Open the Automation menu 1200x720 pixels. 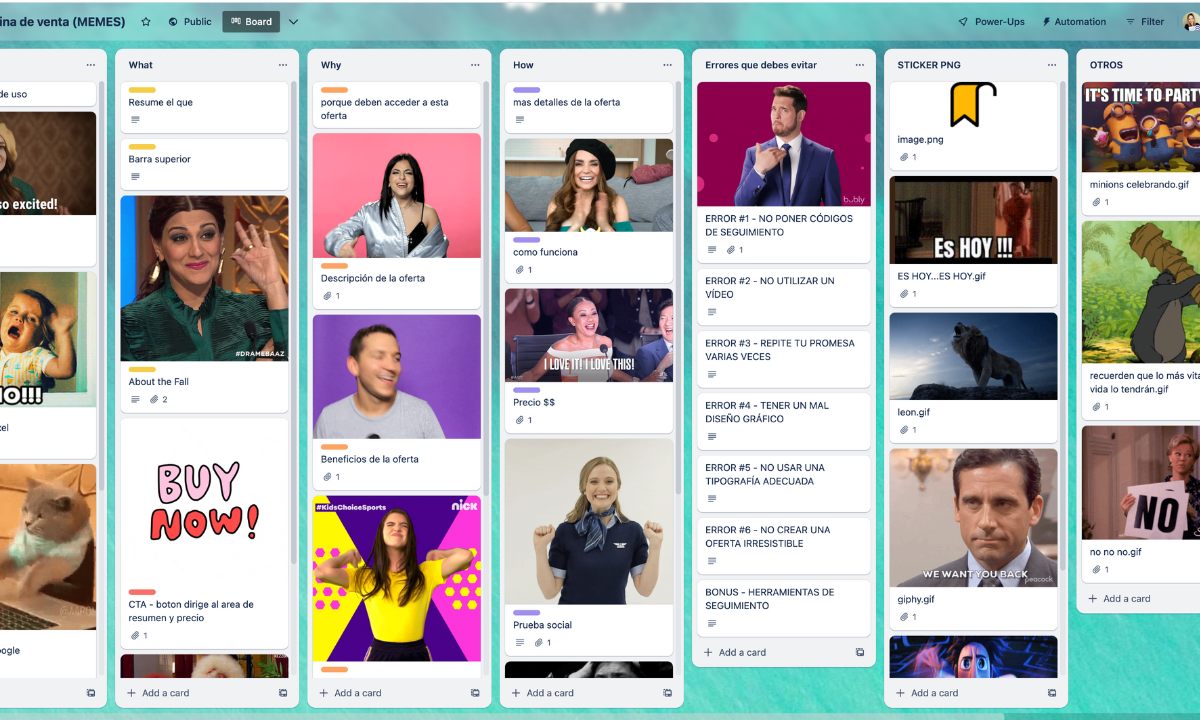click(x=1074, y=21)
